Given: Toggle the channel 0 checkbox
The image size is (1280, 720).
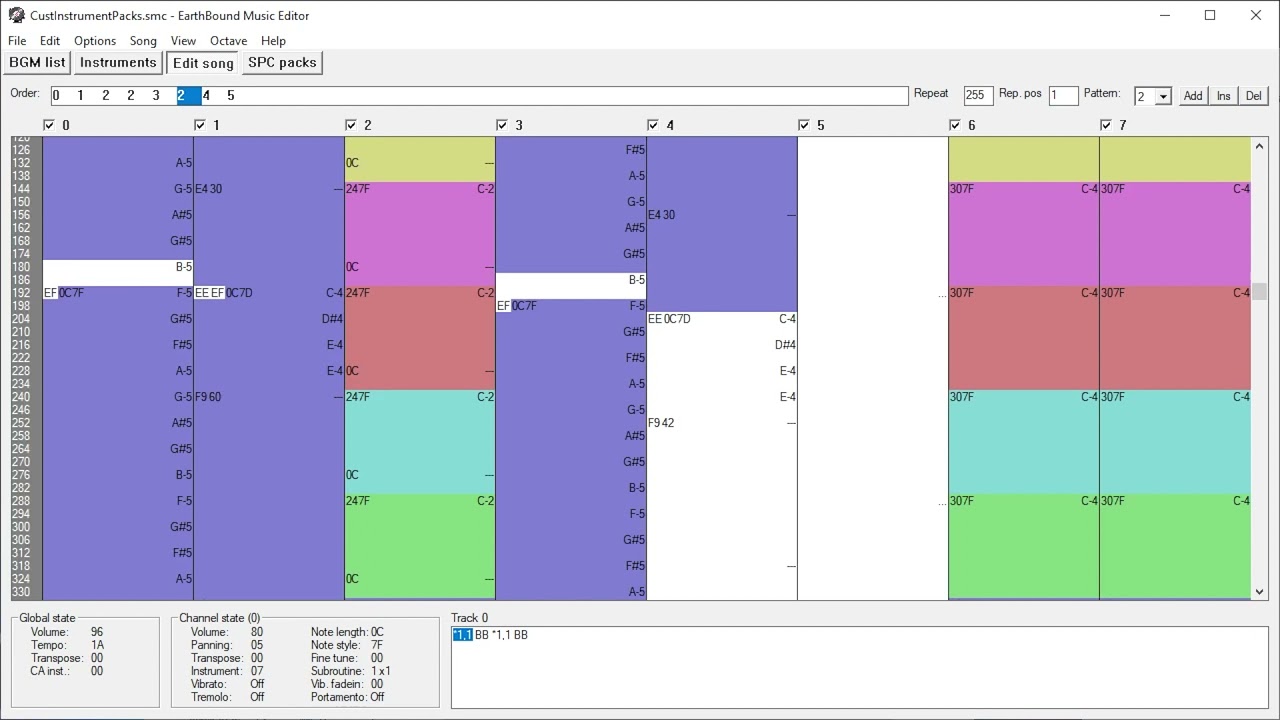Looking at the screenshot, I should point(49,125).
